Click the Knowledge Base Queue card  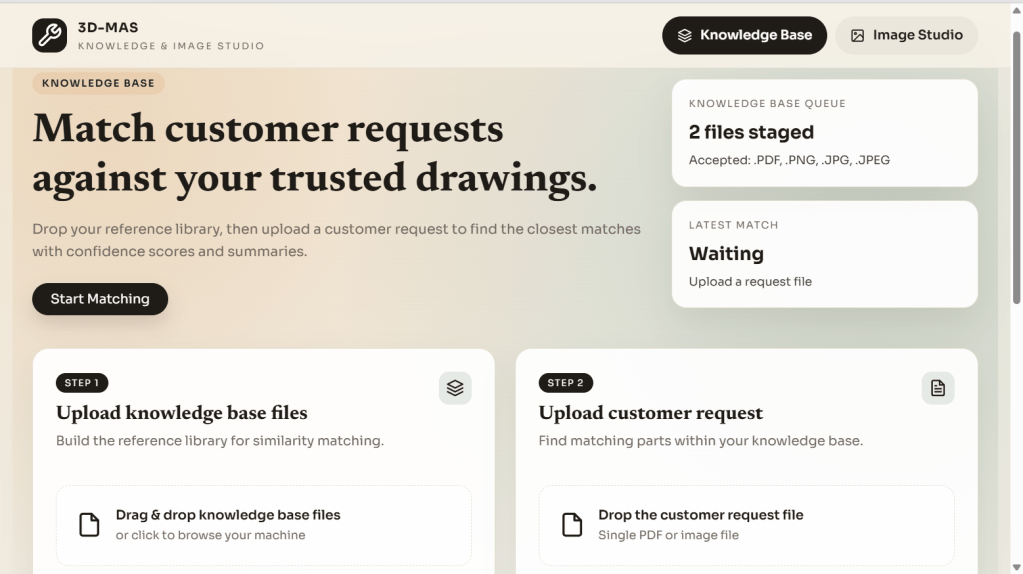tap(824, 133)
